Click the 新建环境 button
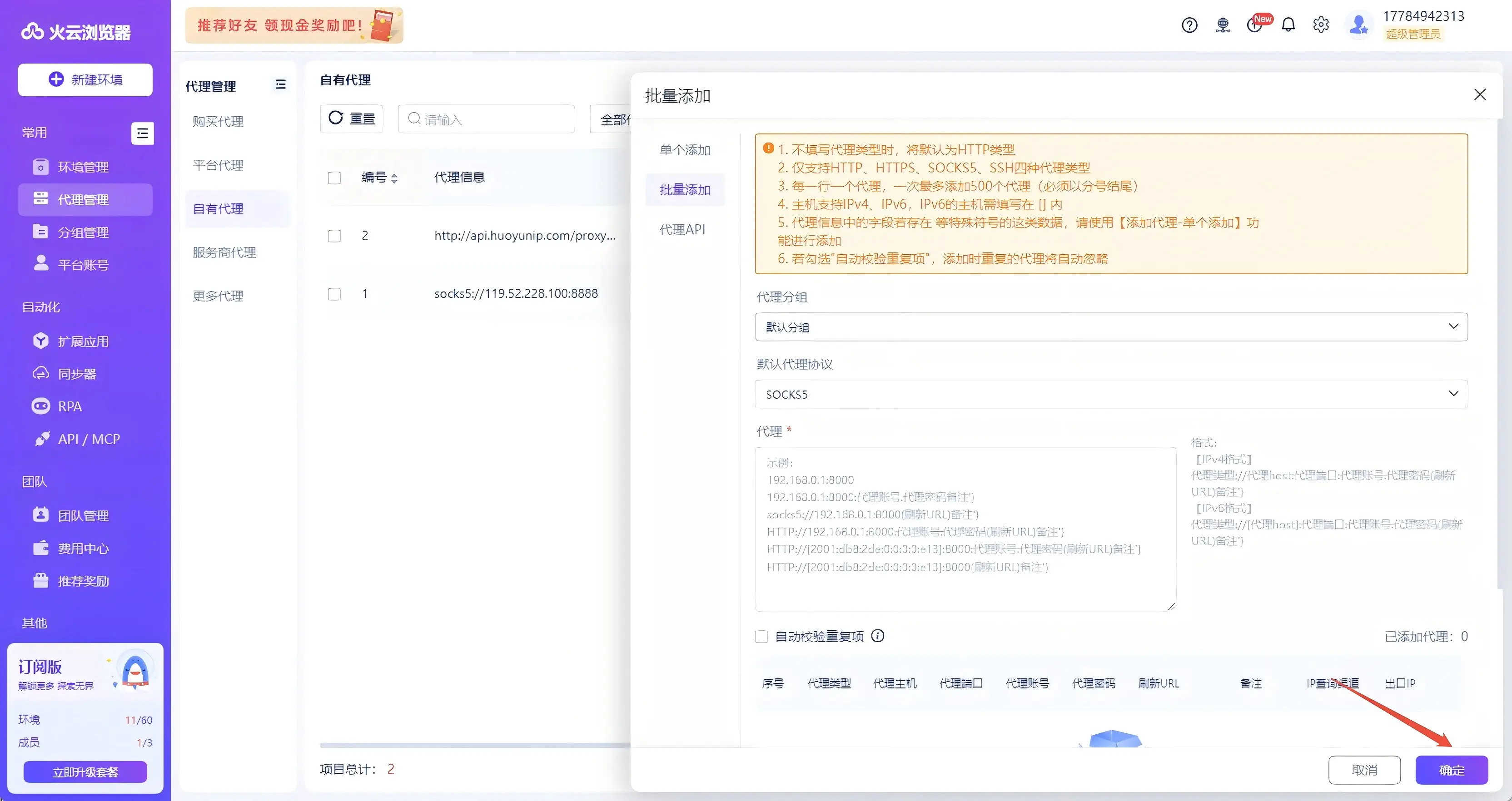1512x801 pixels. (85, 80)
